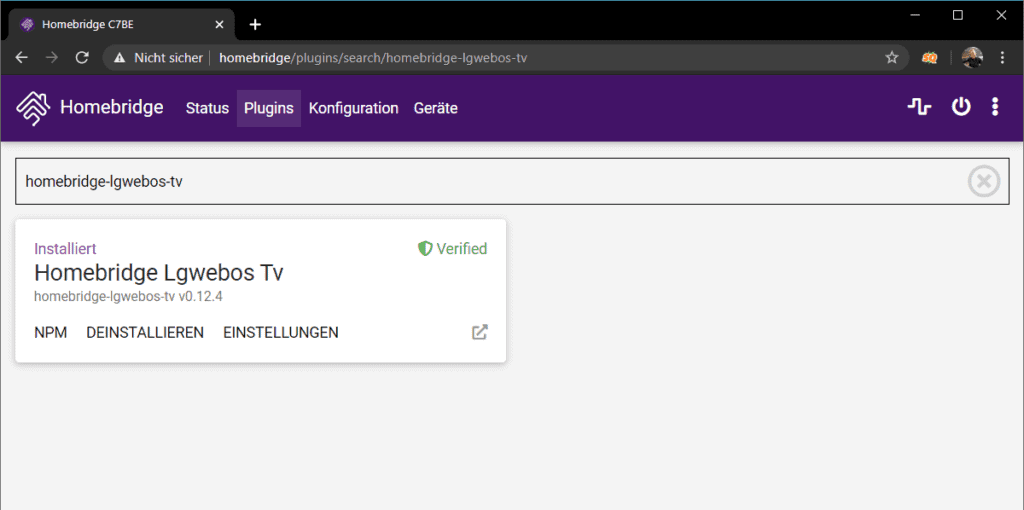This screenshot has width=1024, height=510.
Task: Select the Homebridge C7BE browser tab
Action: click(121, 25)
